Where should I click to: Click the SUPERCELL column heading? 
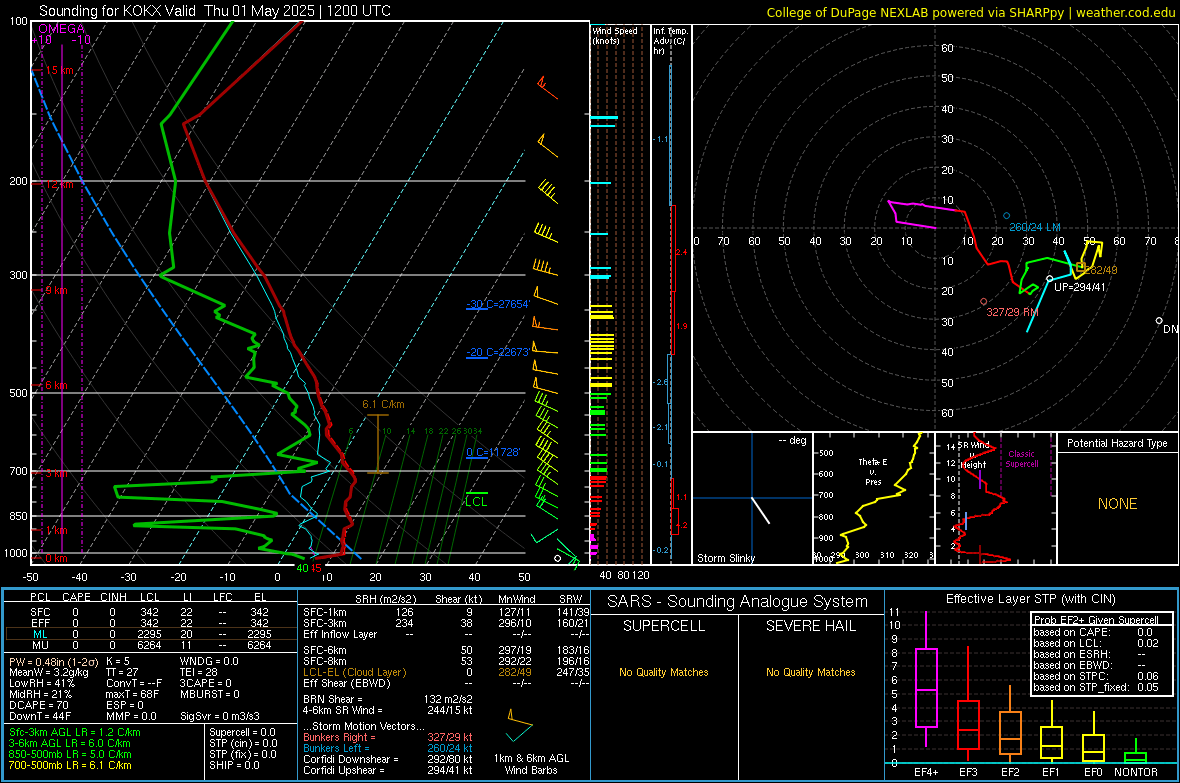tap(664, 626)
